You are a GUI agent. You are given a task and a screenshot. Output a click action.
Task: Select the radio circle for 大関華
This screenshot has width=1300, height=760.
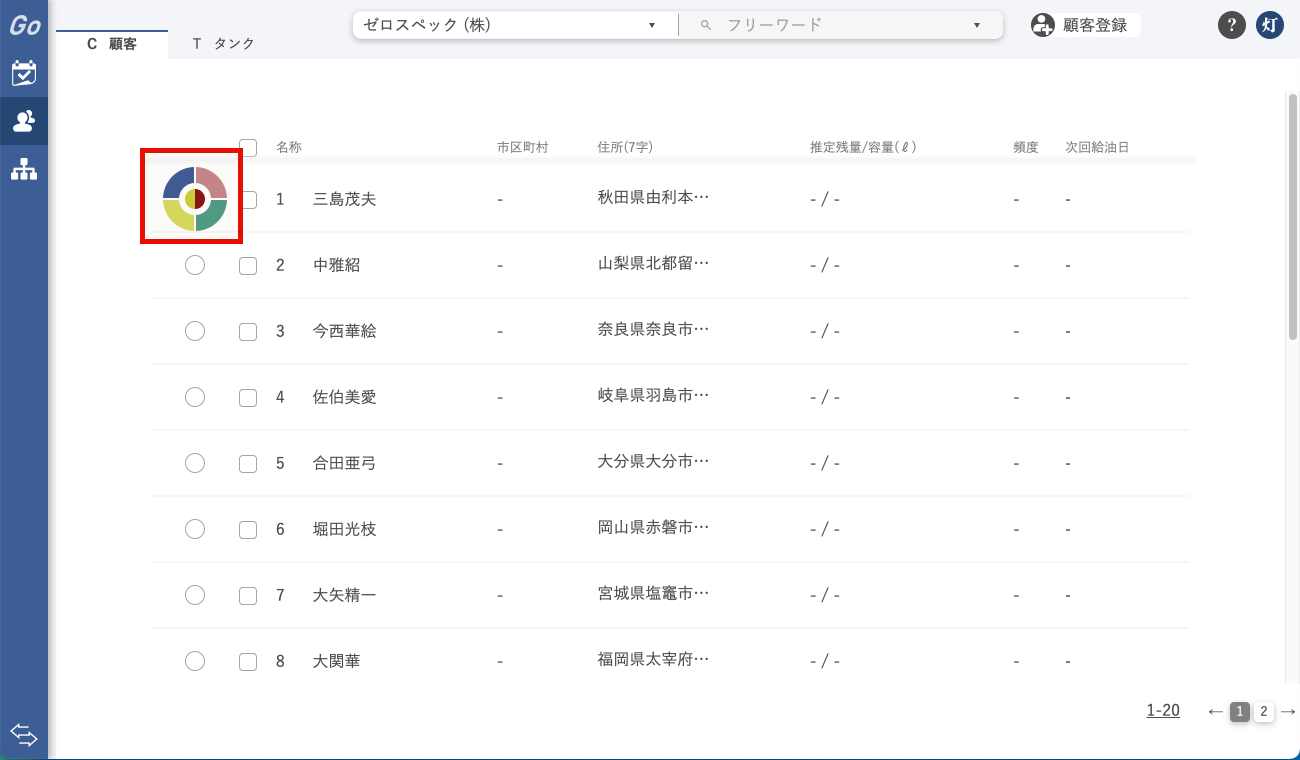click(195, 661)
